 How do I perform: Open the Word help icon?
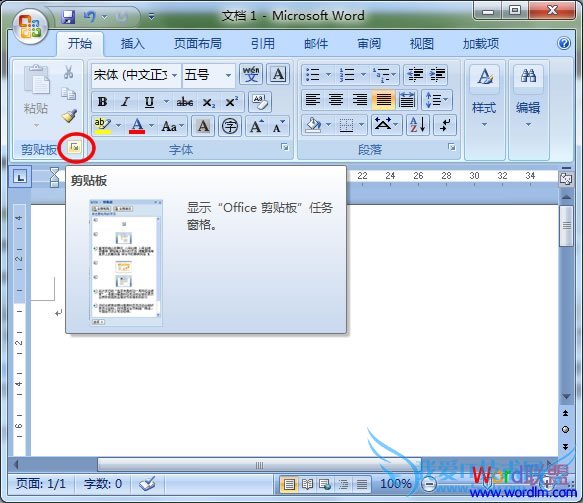pyautogui.click(x=564, y=43)
